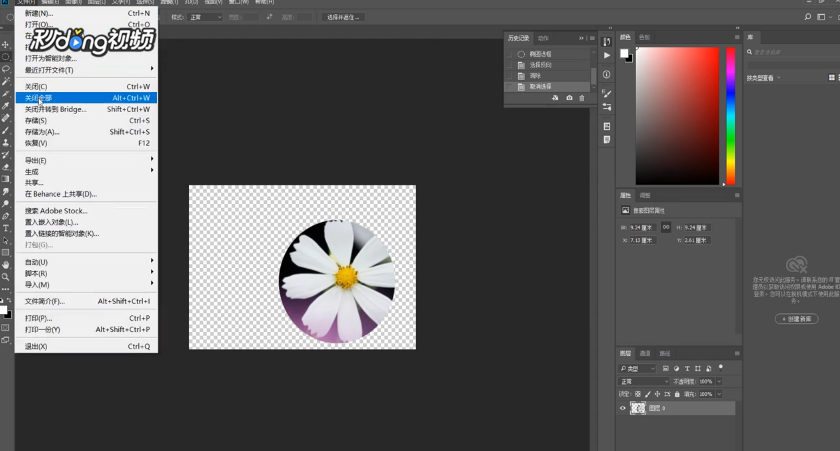Open the workspace switcher icon
Viewport: 840px width, 451px height.
point(821,17)
